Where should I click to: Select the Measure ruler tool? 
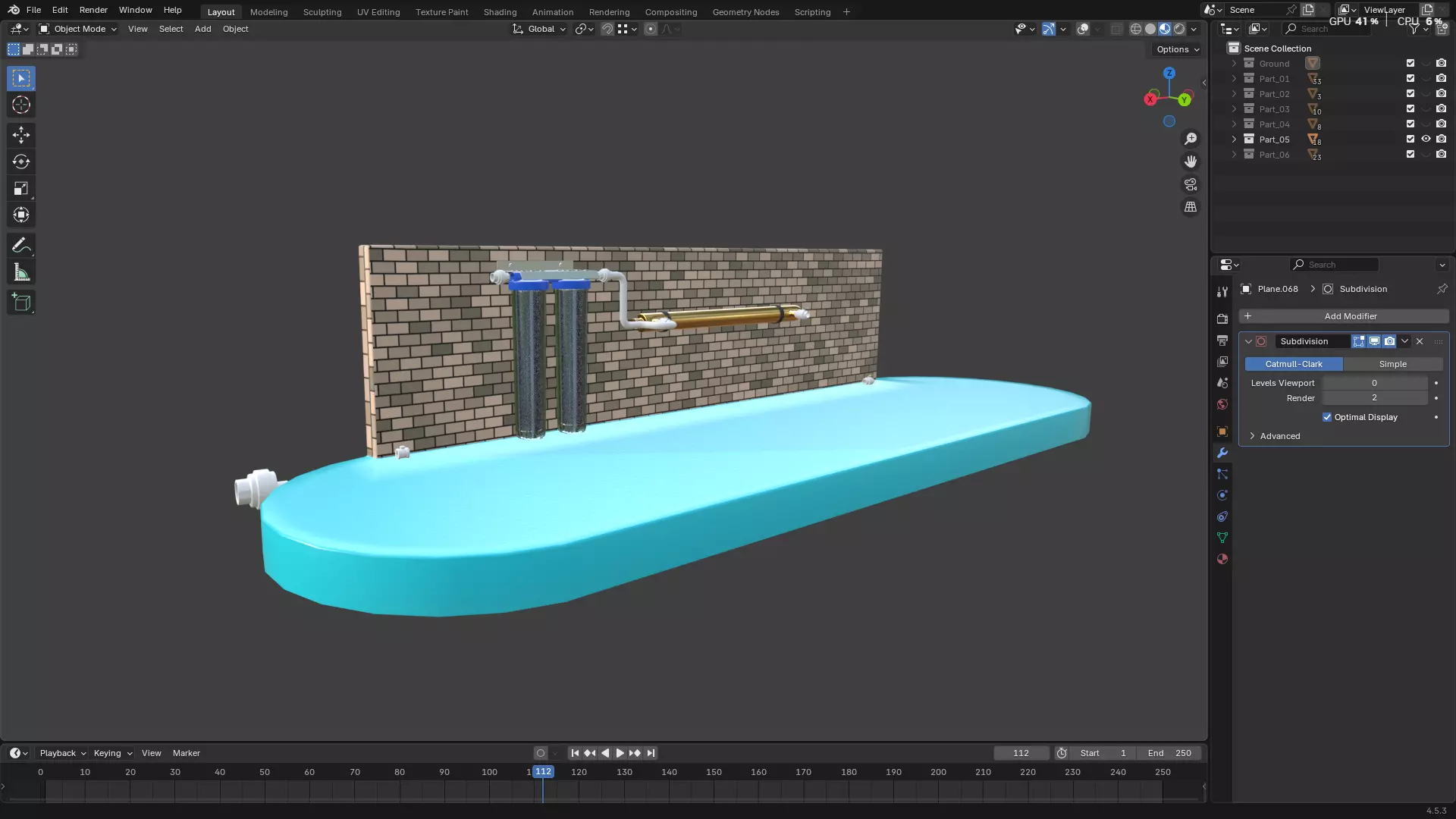click(21, 272)
